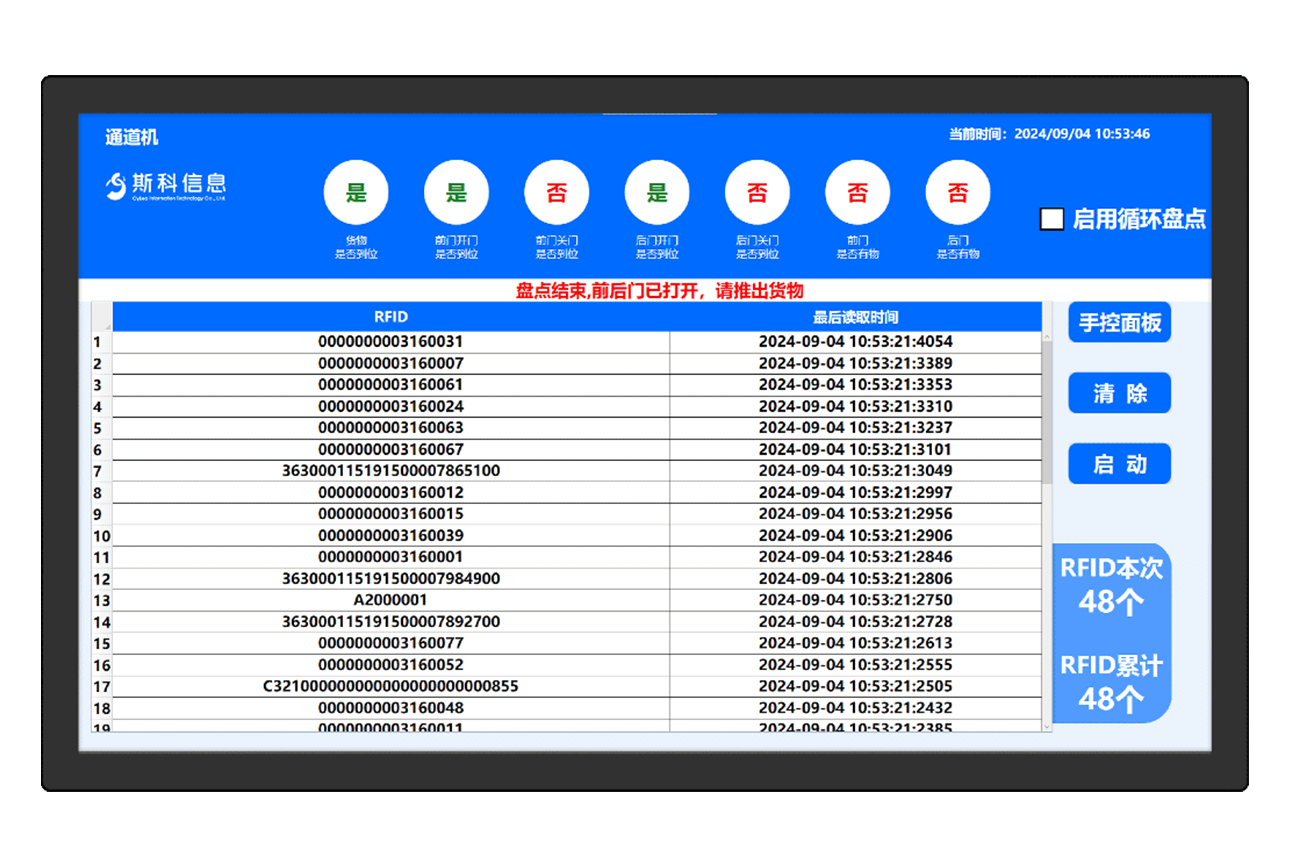Sort by the RFID column header
This screenshot has height=854, width=1291.
pyautogui.click(x=391, y=317)
